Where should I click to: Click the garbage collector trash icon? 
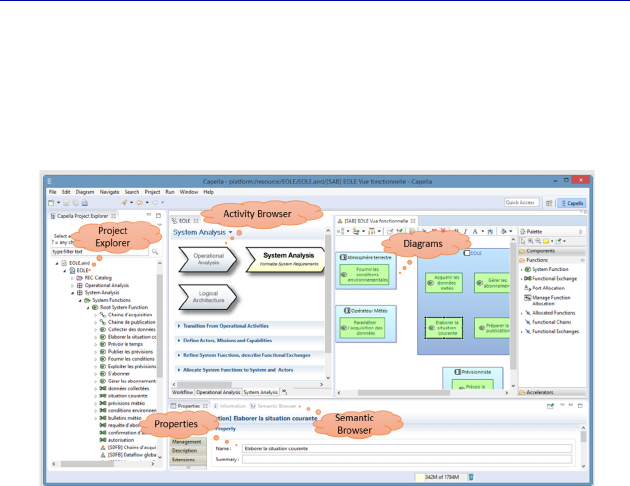(x=471, y=477)
